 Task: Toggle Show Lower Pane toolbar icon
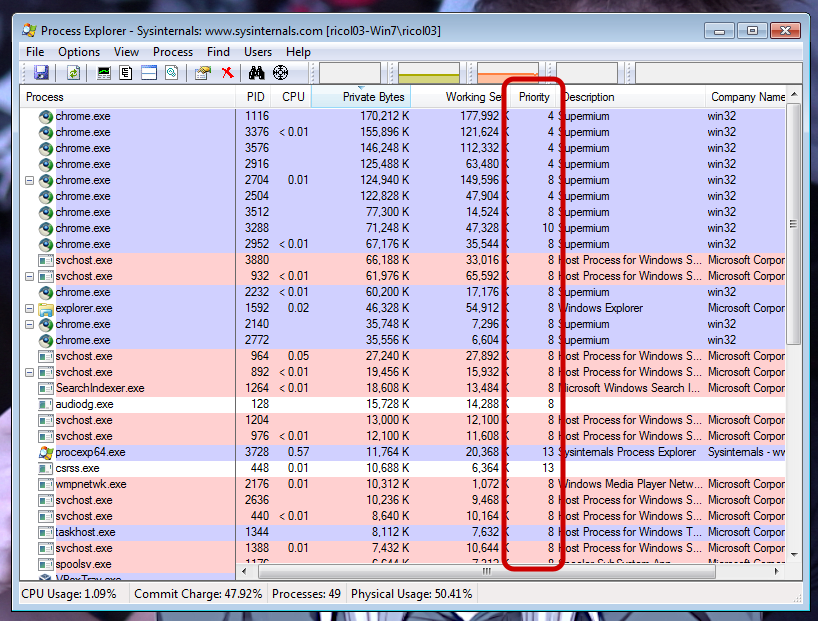pyautogui.click(x=149, y=73)
